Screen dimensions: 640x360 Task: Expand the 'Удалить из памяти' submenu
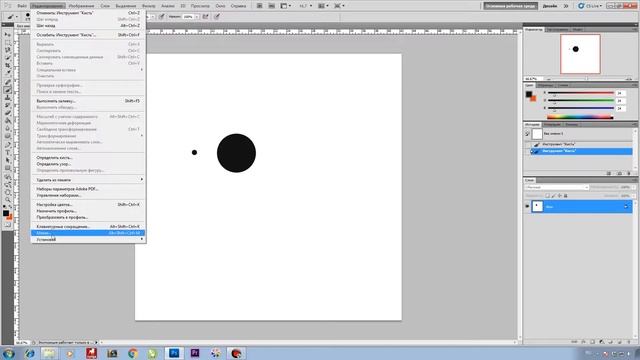coord(88,180)
